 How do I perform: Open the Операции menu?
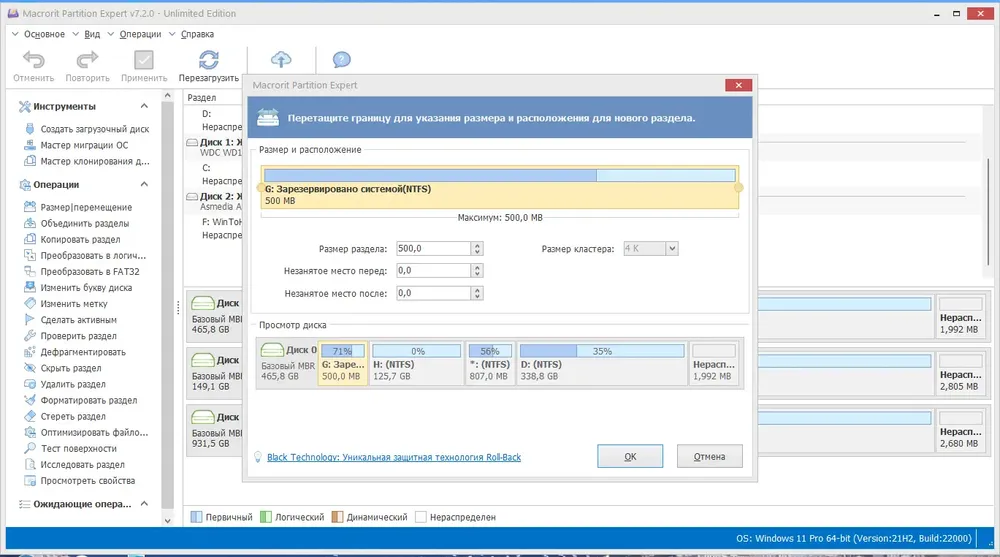(140, 34)
